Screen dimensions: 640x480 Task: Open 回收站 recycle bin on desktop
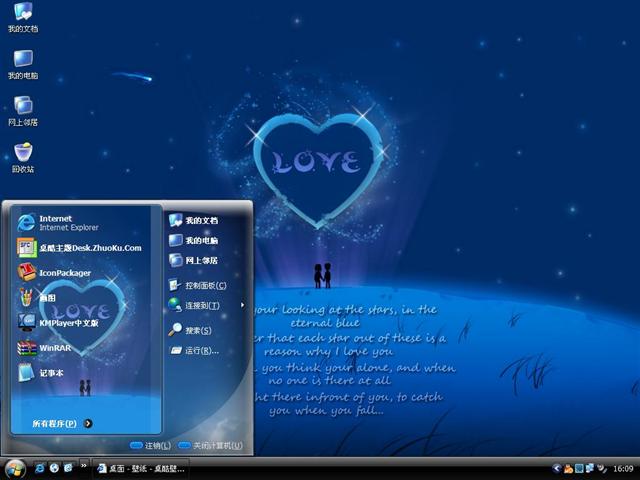click(x=23, y=158)
